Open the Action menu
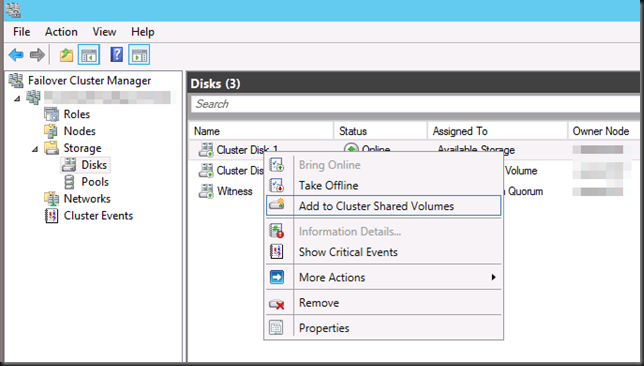Viewport: 644px width, 366px height. pyautogui.click(x=61, y=32)
